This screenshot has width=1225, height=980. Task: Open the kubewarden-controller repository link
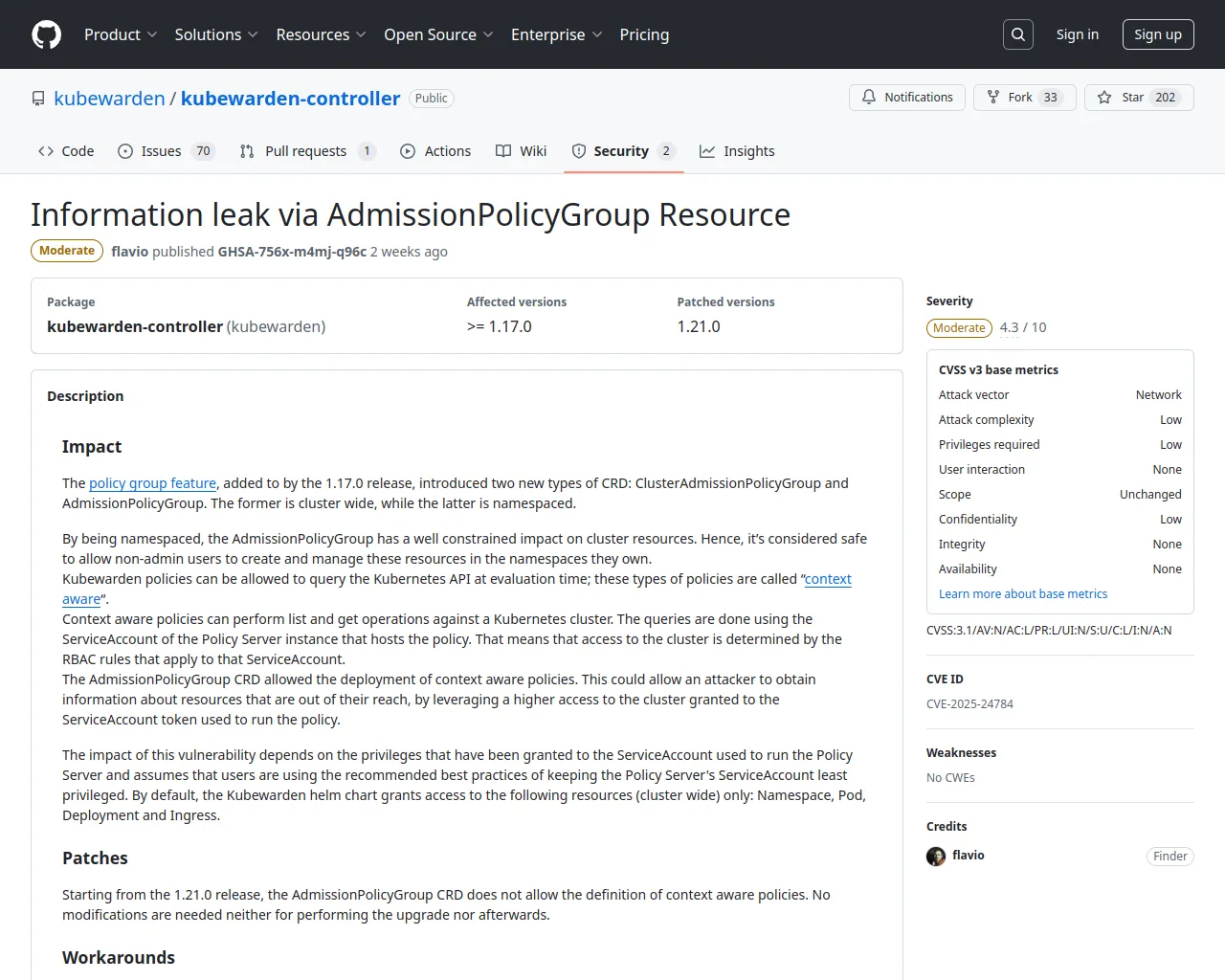point(291,99)
